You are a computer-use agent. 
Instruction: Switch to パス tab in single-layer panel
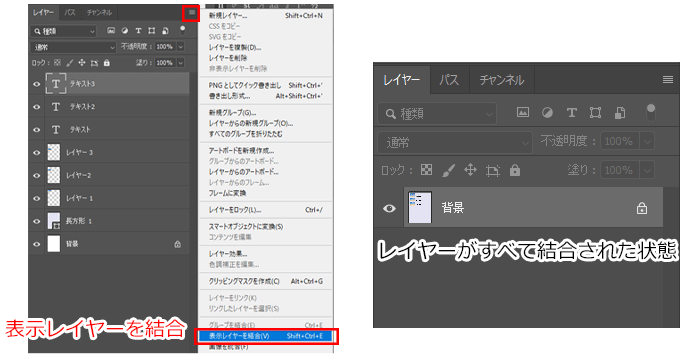point(449,80)
